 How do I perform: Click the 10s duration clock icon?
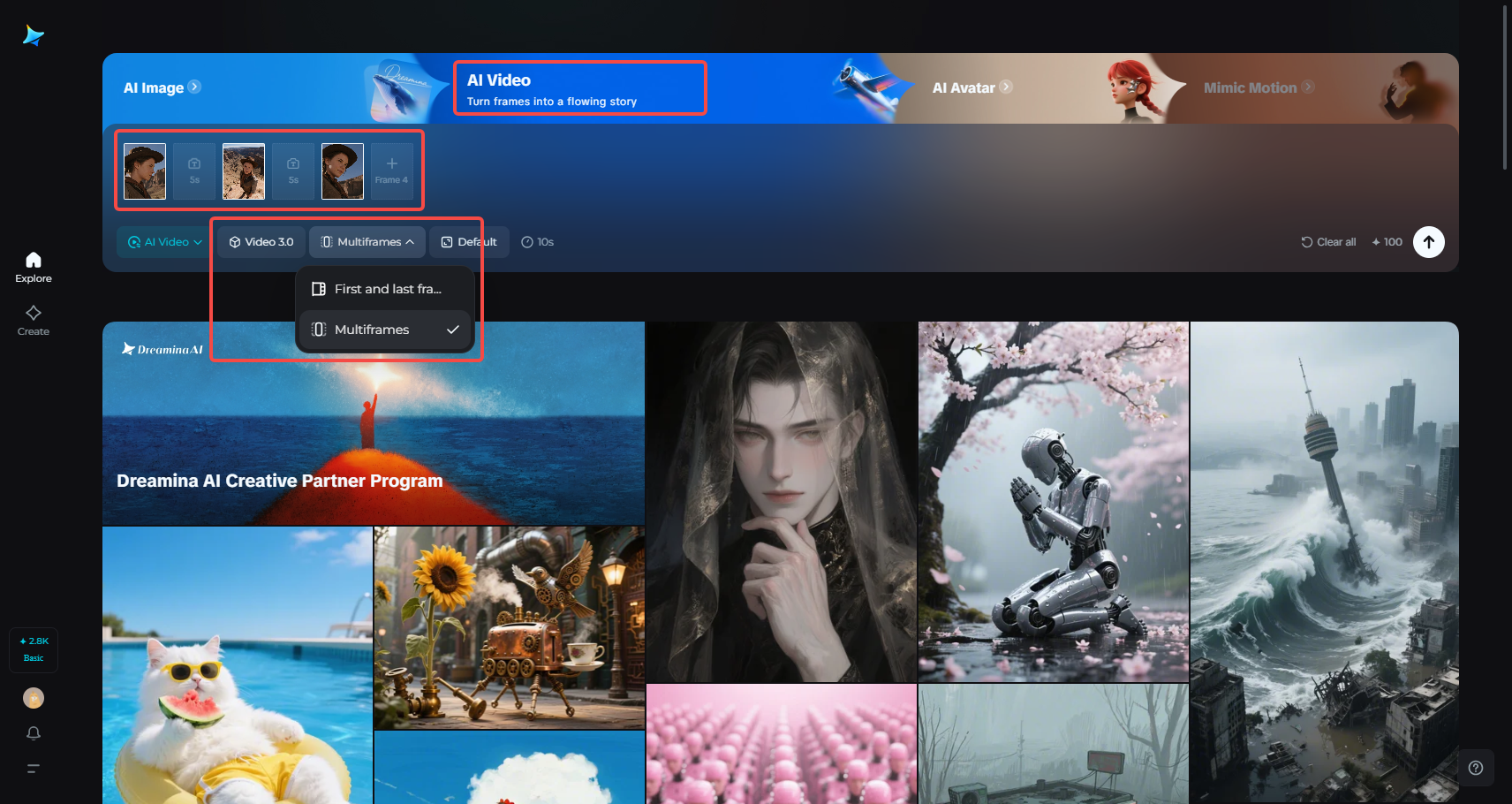click(x=526, y=241)
